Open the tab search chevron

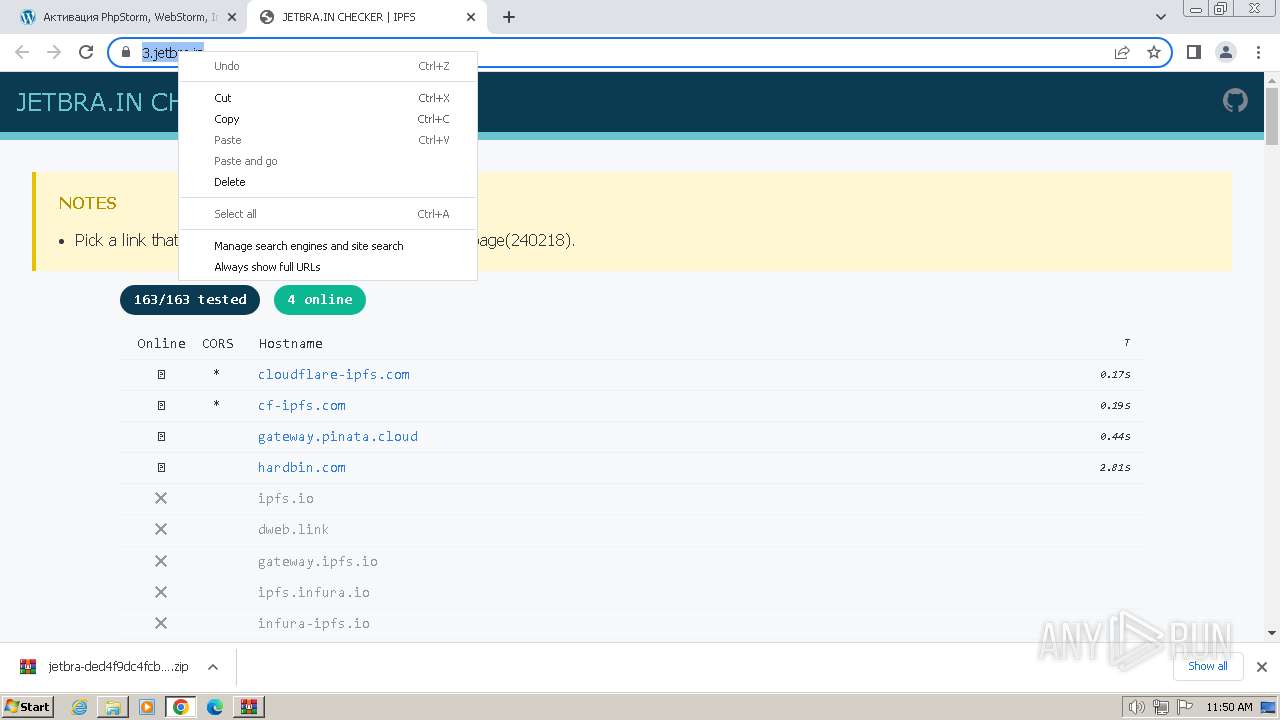coord(1160,17)
